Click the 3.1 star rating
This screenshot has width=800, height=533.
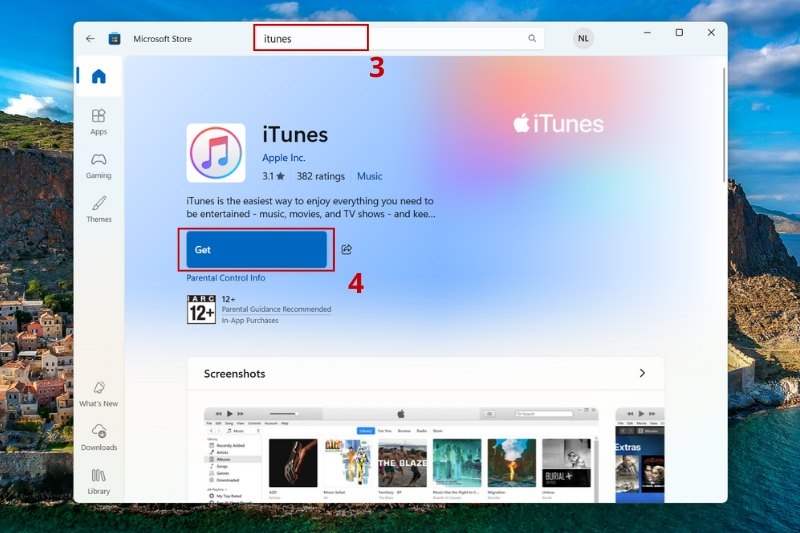click(x=273, y=176)
